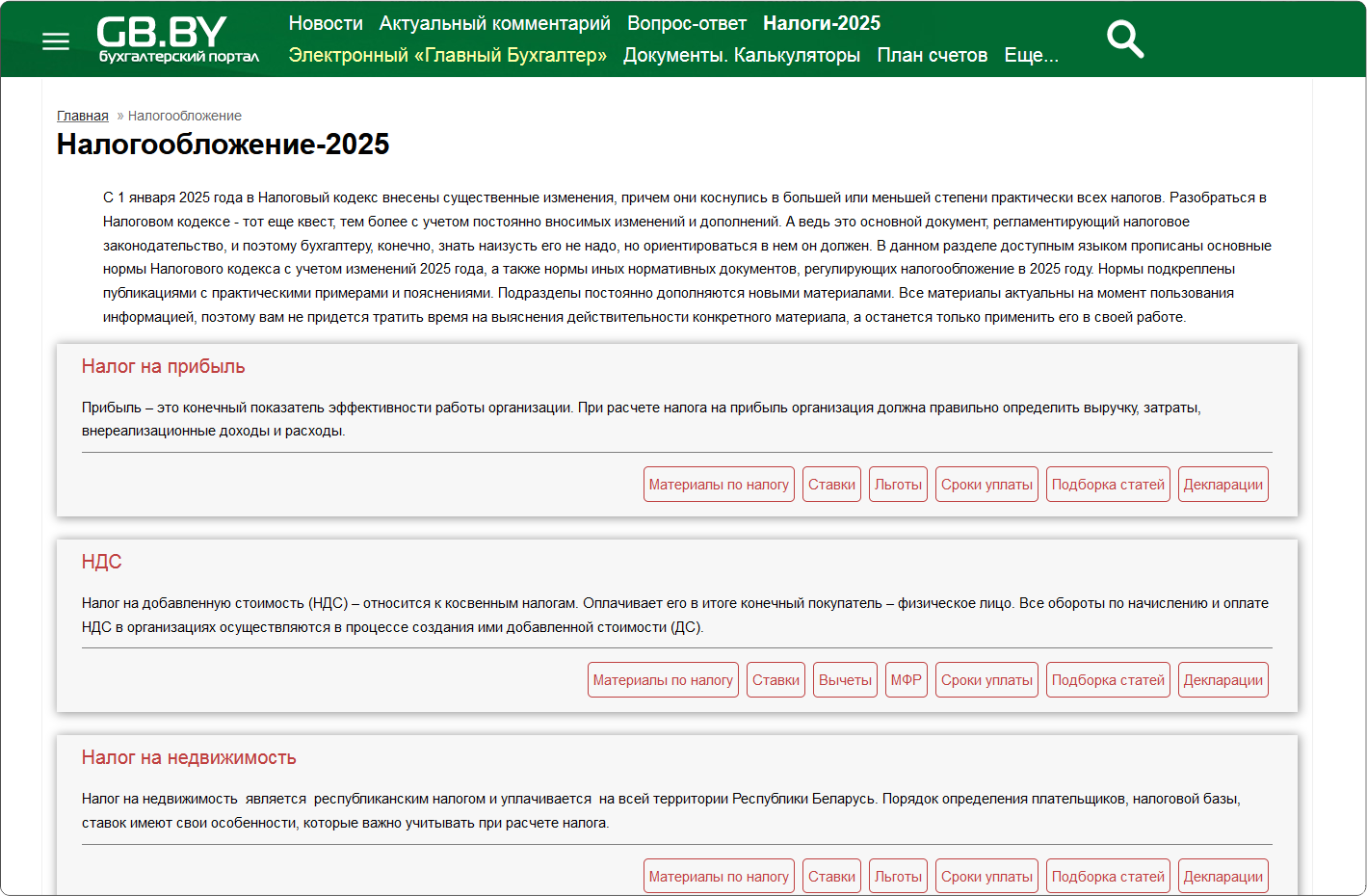Image resolution: width=1367 pixels, height=896 pixels.
Task: Open the Налог на прибыль heading
Action: point(163,366)
